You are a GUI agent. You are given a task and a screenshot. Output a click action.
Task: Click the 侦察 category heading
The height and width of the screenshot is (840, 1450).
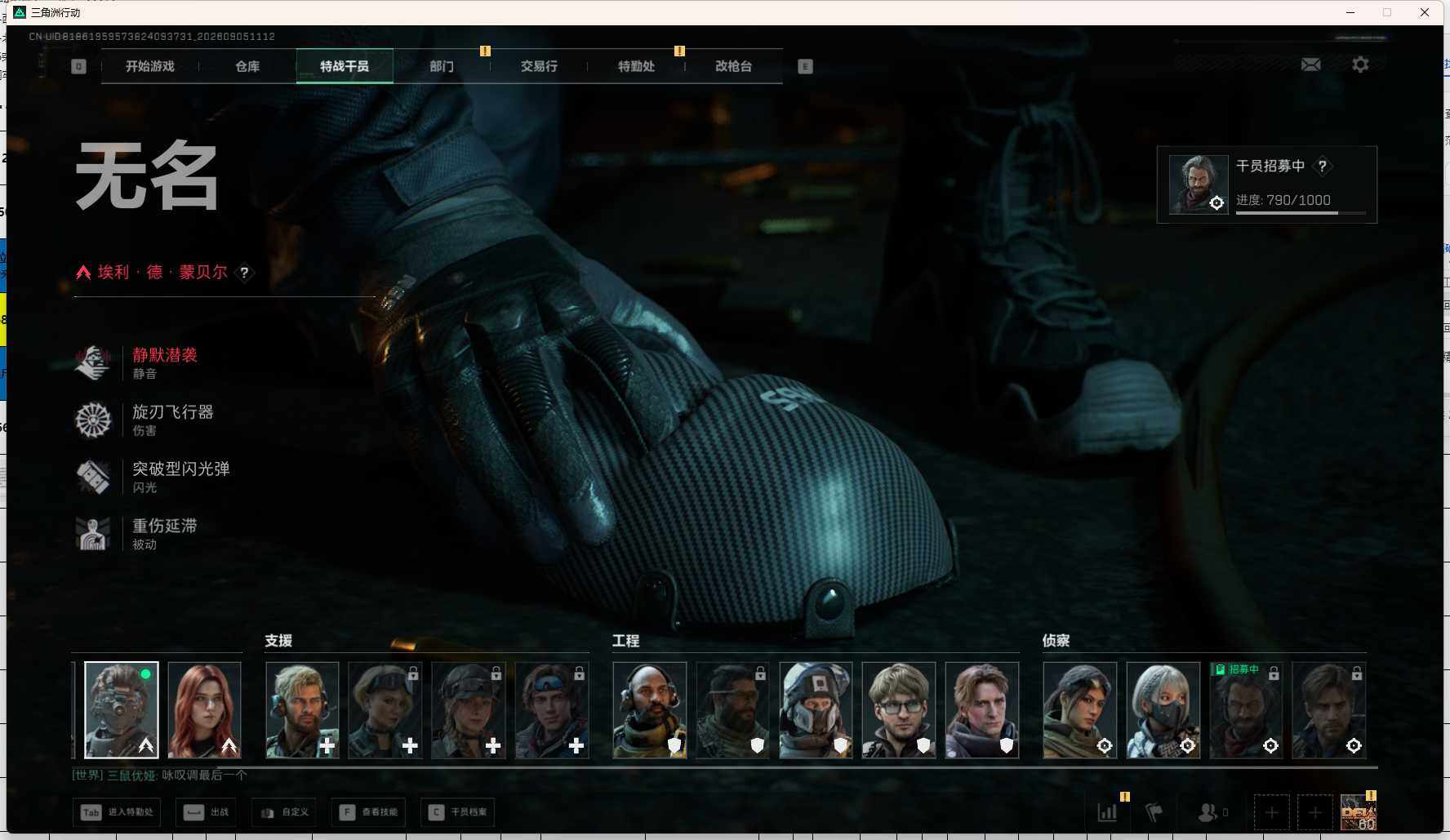click(1056, 641)
